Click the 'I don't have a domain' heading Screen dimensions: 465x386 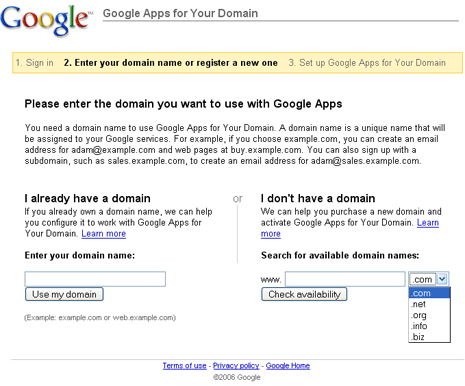318,198
